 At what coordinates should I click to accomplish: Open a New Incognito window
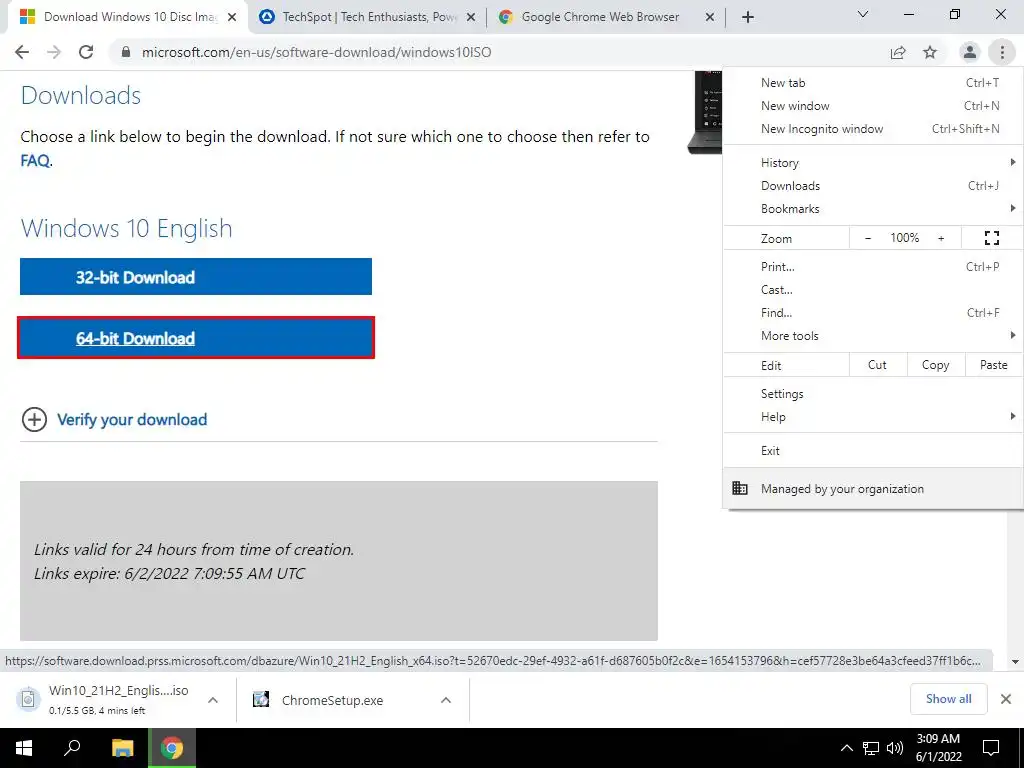(x=872, y=129)
